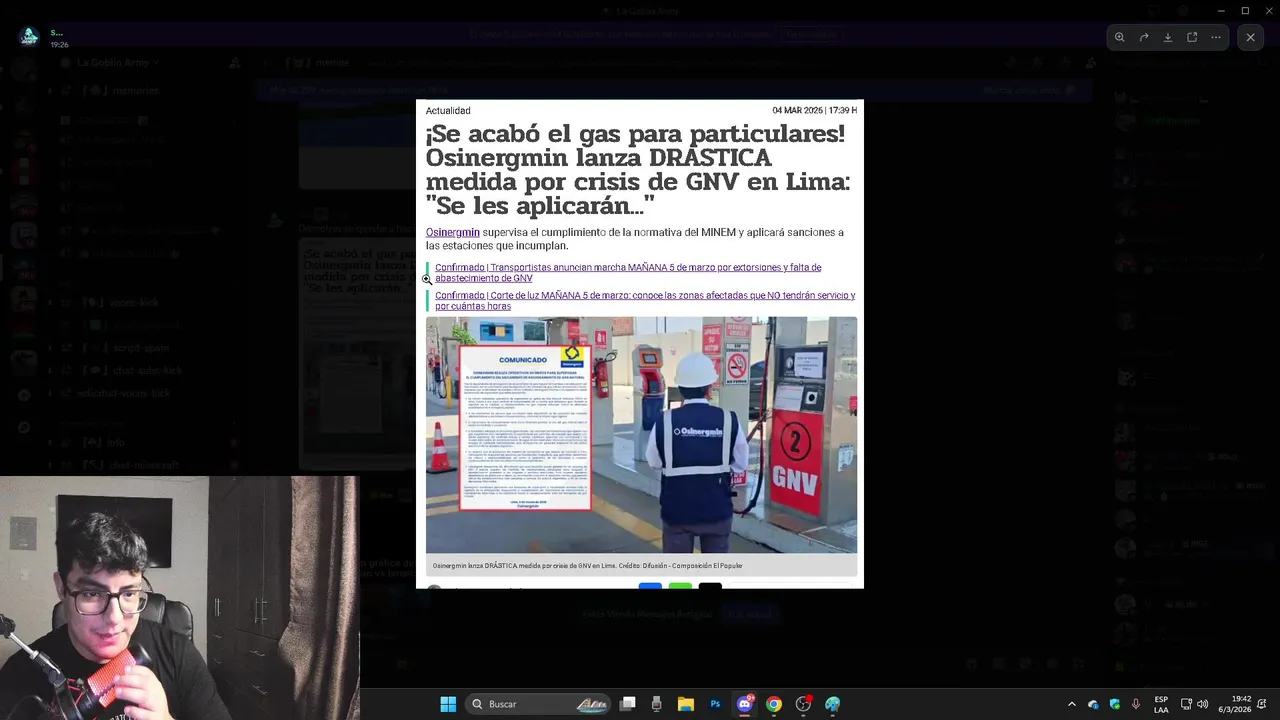Open the image in browser icon
This screenshot has height=720, width=1280.
[1192, 37]
